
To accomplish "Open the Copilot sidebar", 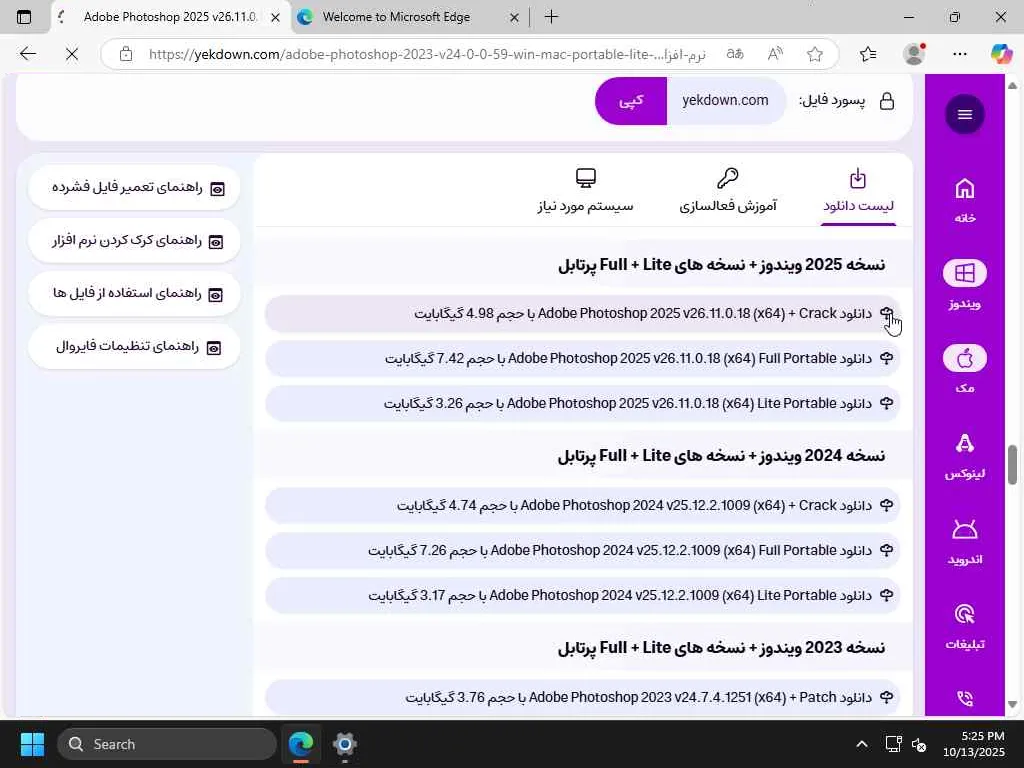I will pos(1002,54).
